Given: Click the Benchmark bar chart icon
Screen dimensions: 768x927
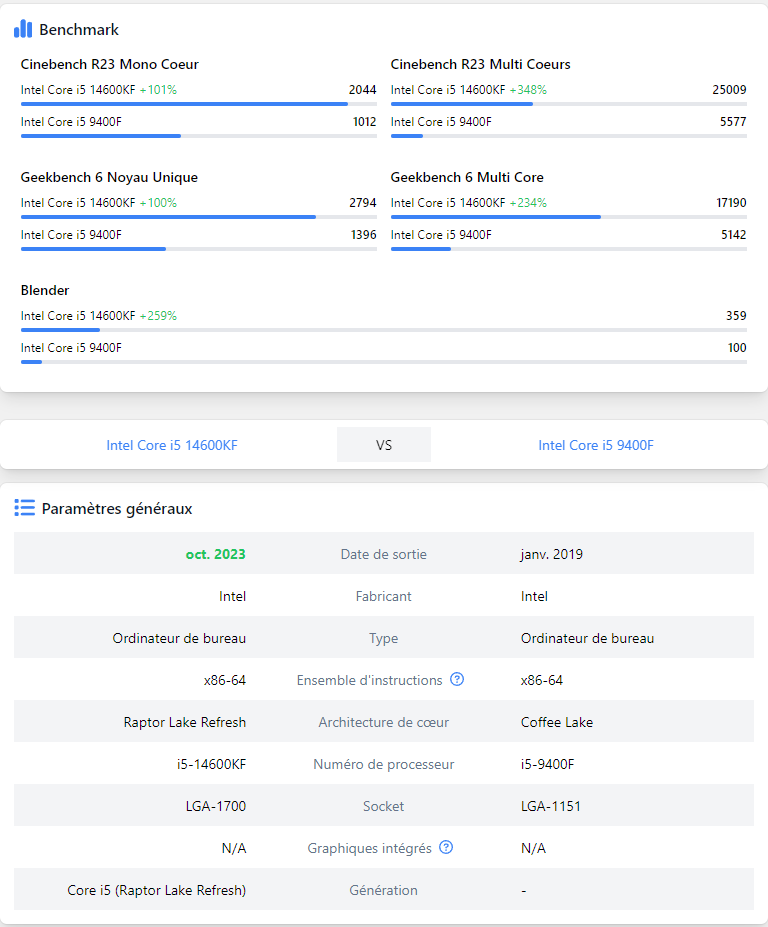Looking at the screenshot, I should click(23, 29).
